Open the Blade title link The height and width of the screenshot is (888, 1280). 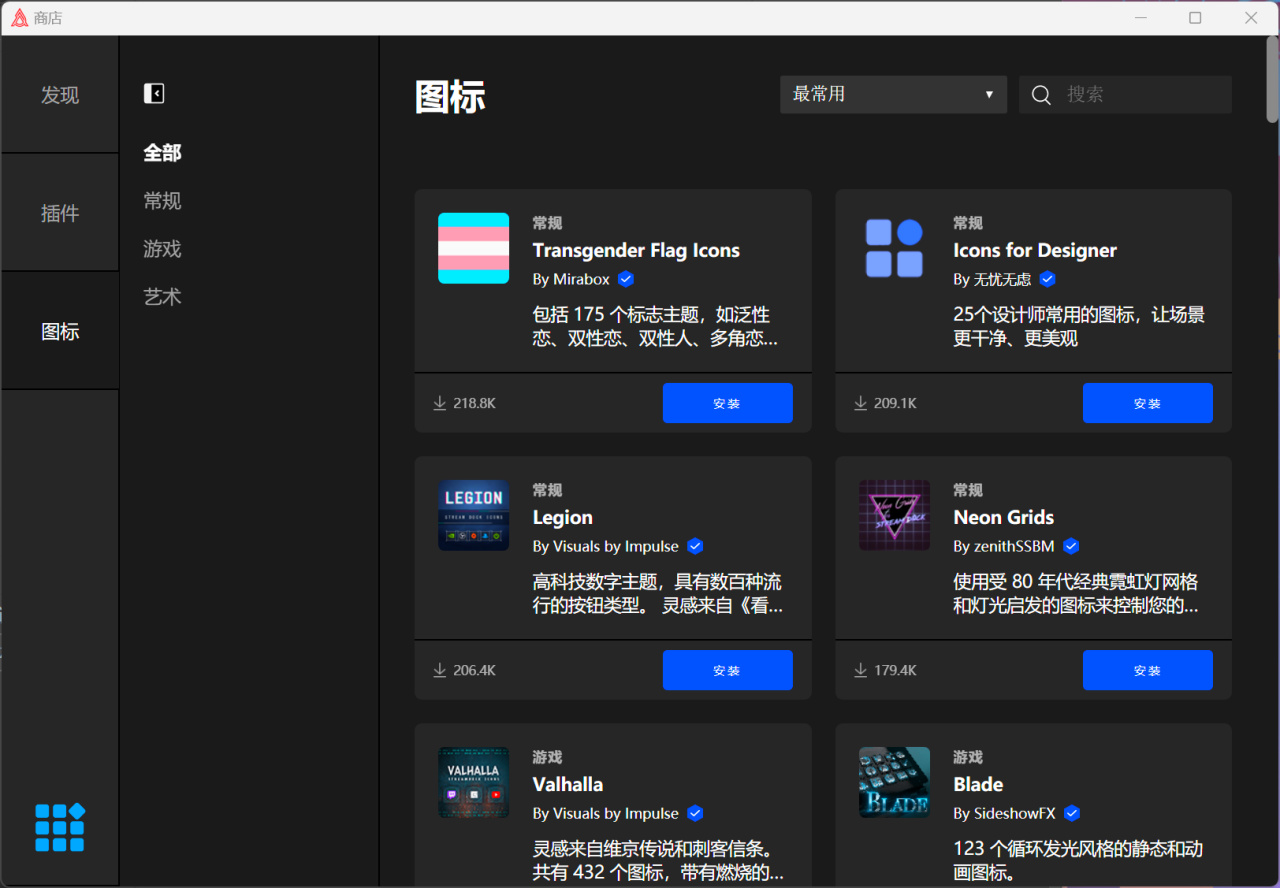point(978,784)
